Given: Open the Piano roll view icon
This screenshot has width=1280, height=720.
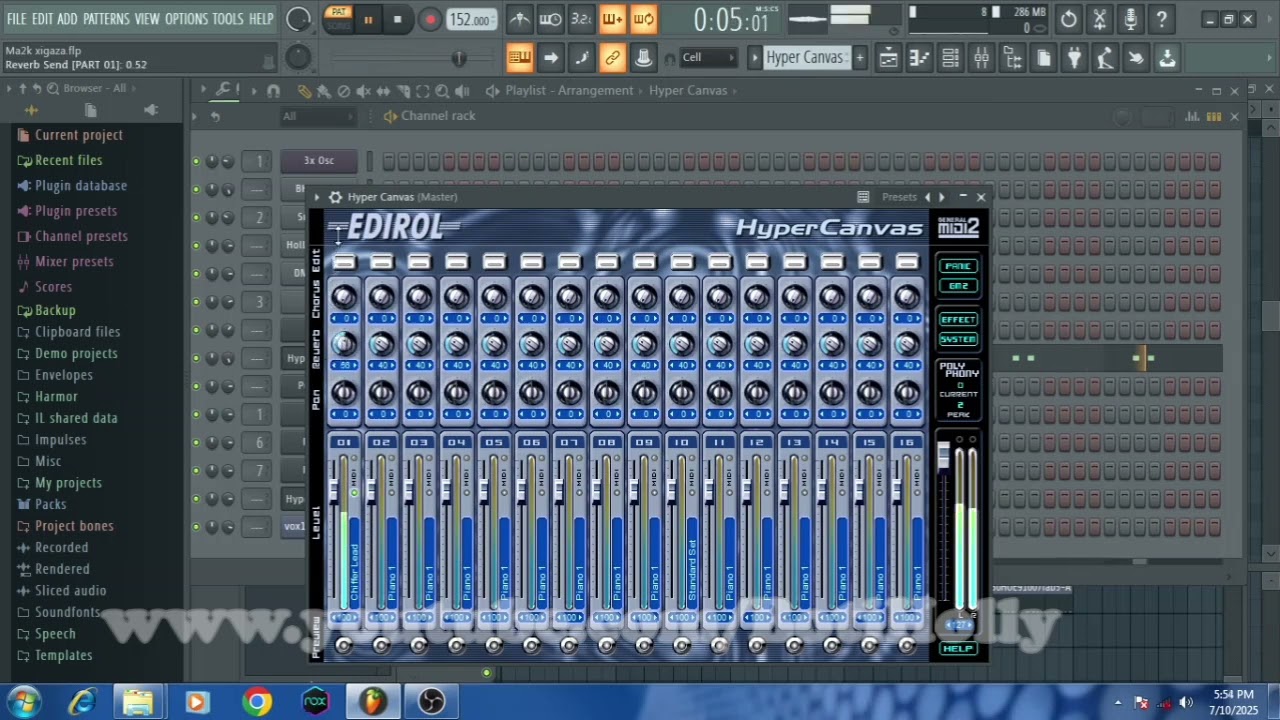Looking at the screenshot, I should click(x=919, y=58).
